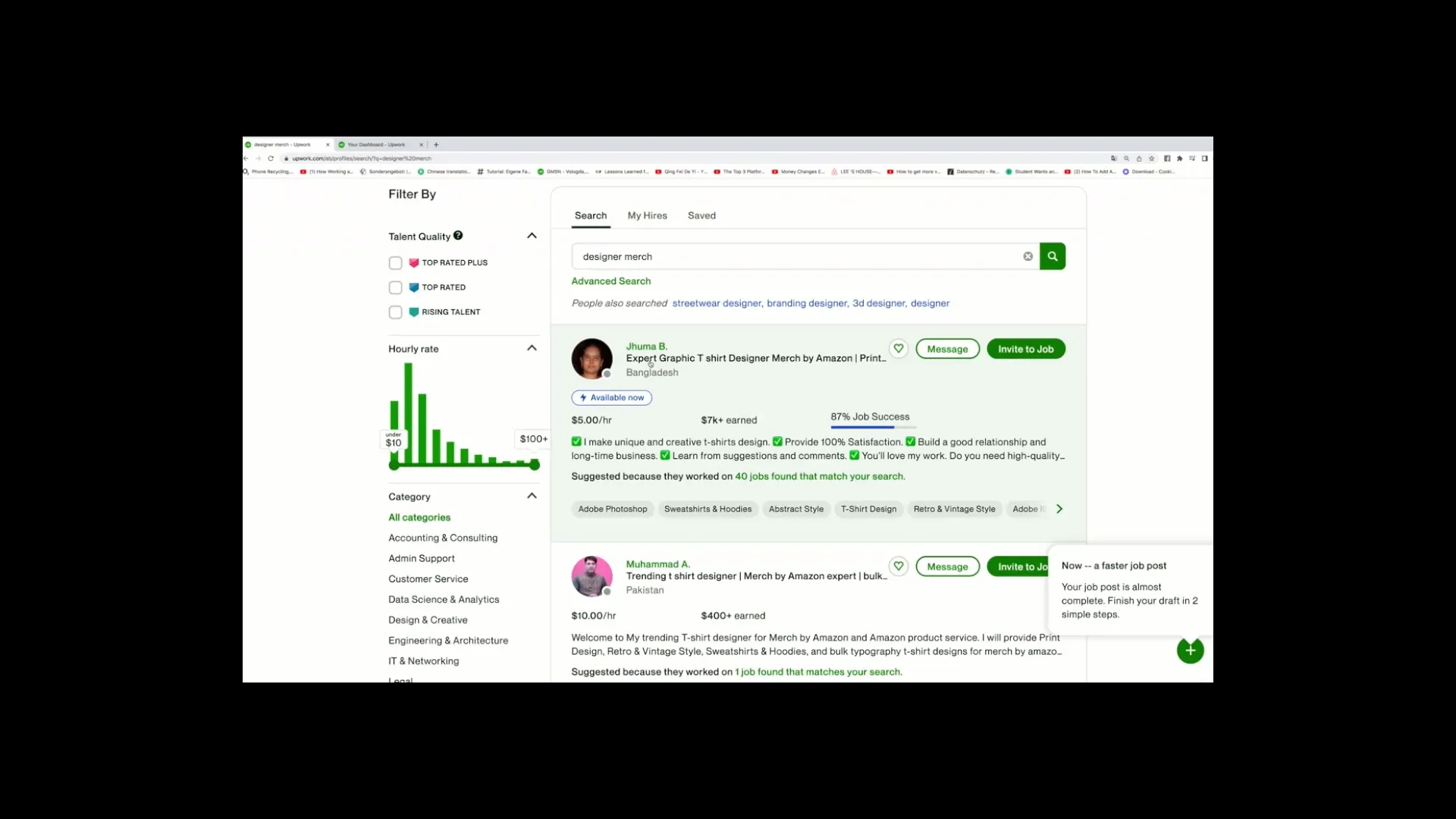Click the save/heart icon on Jhuma B.
This screenshot has width=1456, height=819.
(898, 348)
